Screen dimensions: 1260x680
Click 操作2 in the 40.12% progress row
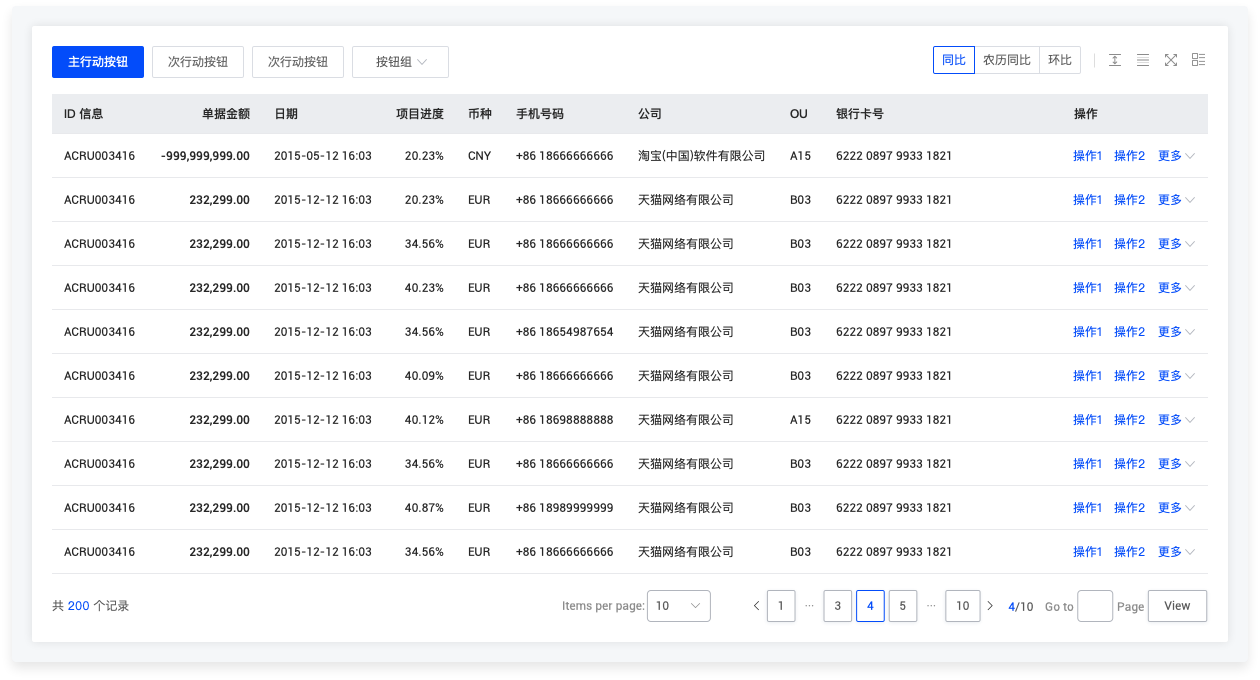tap(1129, 420)
